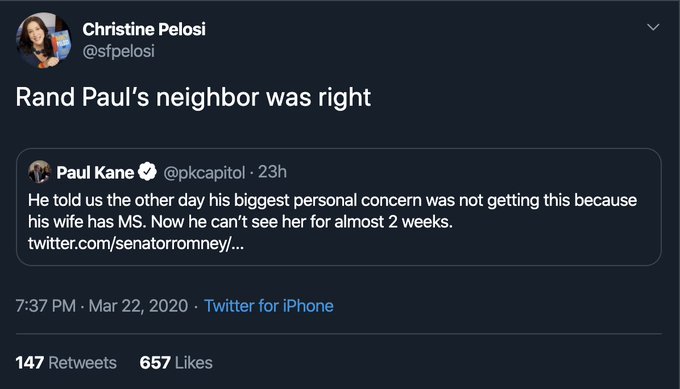Open quoted tweet's first line about personal concern
The height and width of the screenshot is (389, 680).
pyautogui.click(x=333, y=200)
